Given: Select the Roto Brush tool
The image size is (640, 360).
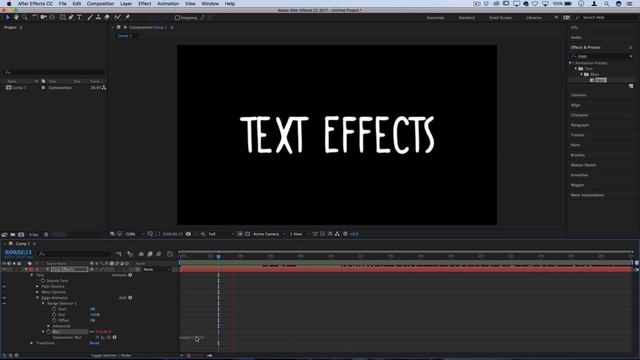Looking at the screenshot, I should (118, 18).
